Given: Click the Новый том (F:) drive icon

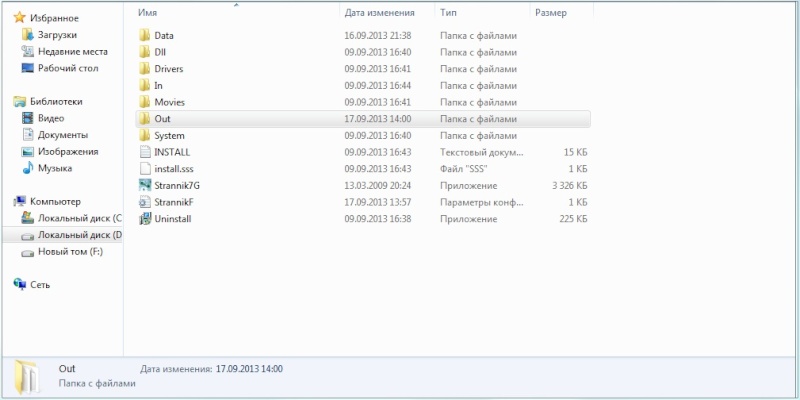Looking at the screenshot, I should point(28,252).
